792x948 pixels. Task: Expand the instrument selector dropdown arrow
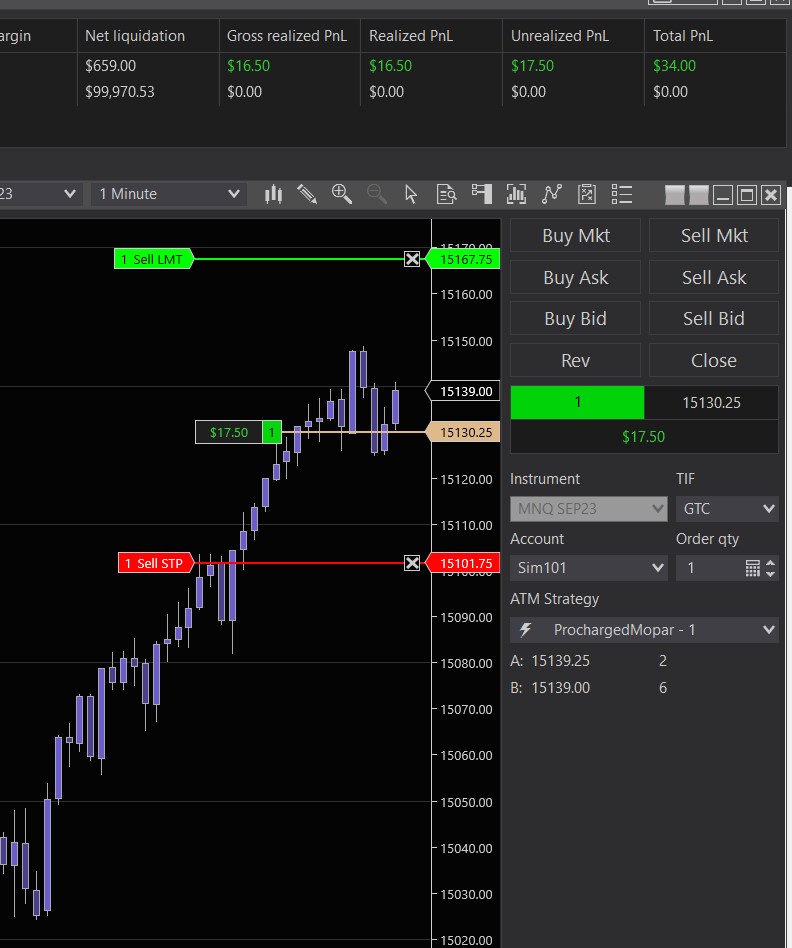pyautogui.click(x=70, y=194)
